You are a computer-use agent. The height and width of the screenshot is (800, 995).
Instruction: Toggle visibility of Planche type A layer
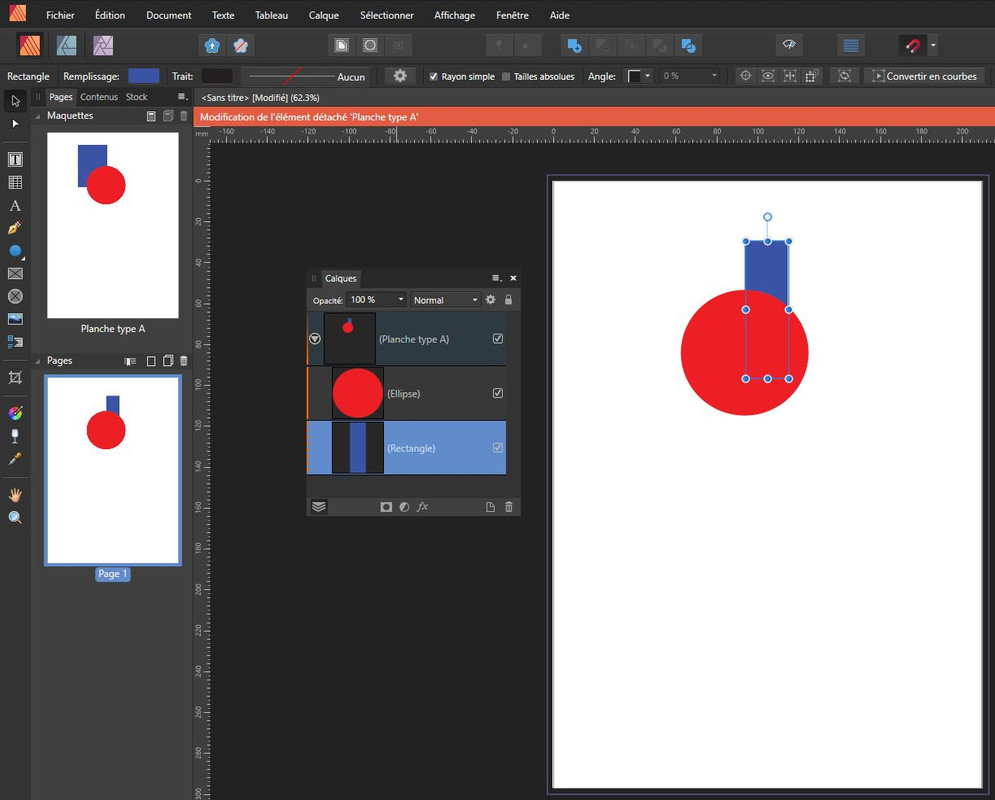pyautogui.click(x=498, y=339)
